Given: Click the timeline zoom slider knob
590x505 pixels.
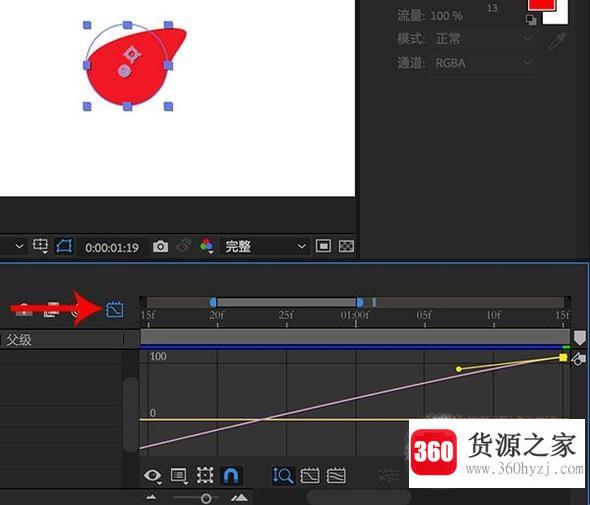Looking at the screenshot, I should pyautogui.click(x=206, y=499).
